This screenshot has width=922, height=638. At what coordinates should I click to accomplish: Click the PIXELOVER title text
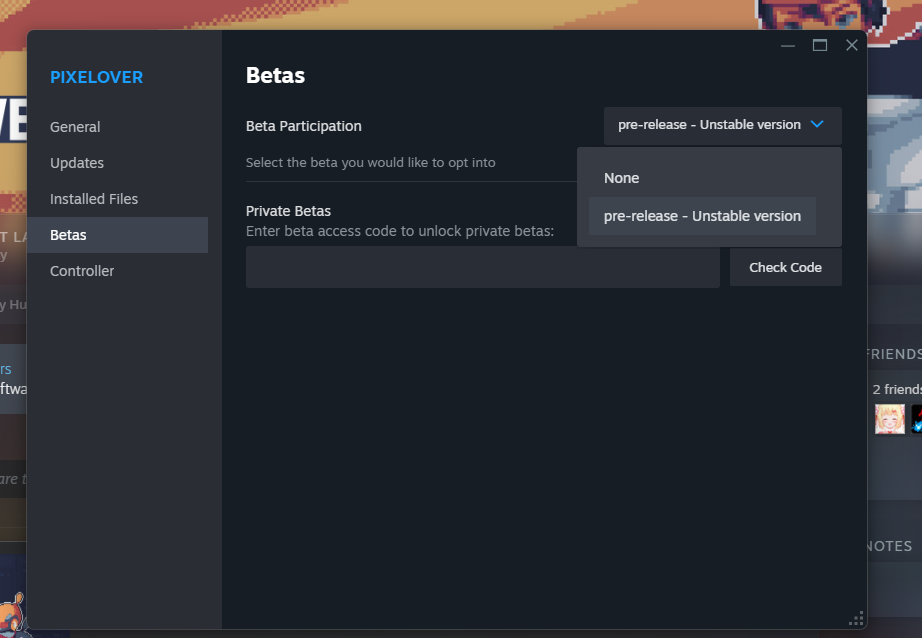tap(96, 77)
